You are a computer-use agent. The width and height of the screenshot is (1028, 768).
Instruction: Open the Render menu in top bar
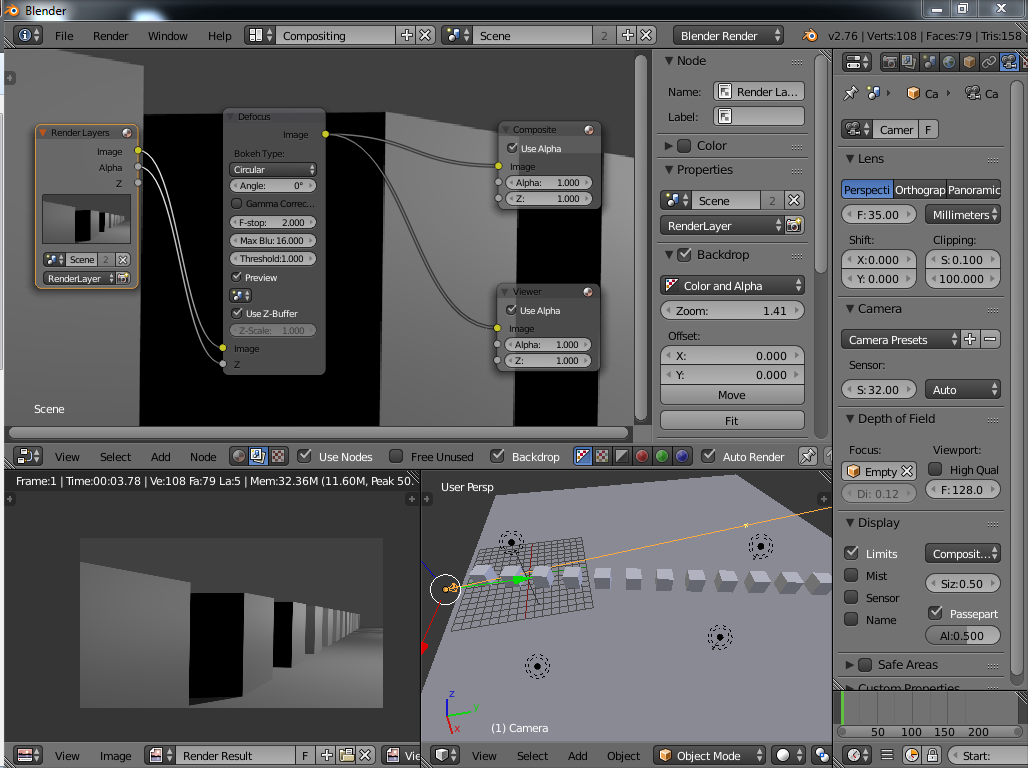(110, 36)
